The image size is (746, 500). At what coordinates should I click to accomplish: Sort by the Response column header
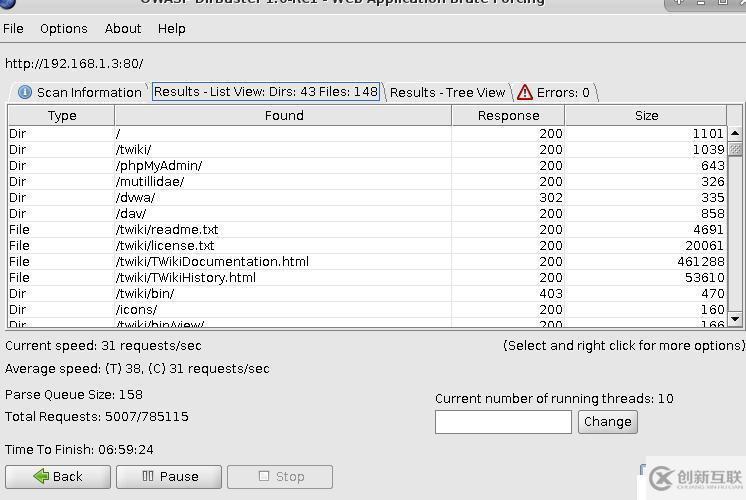(x=508, y=116)
